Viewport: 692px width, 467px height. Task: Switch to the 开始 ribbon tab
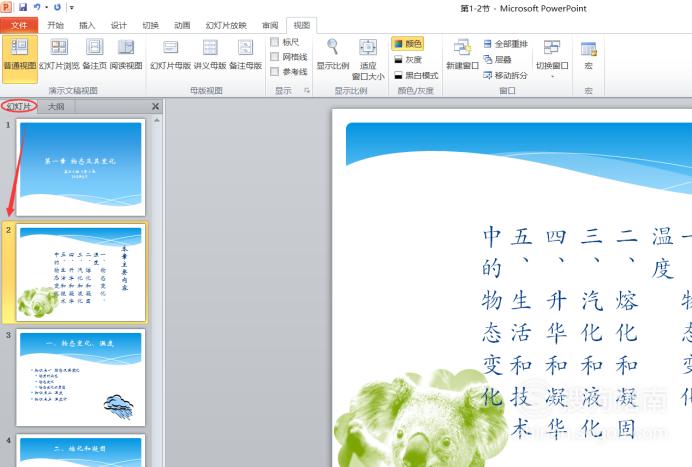56,26
